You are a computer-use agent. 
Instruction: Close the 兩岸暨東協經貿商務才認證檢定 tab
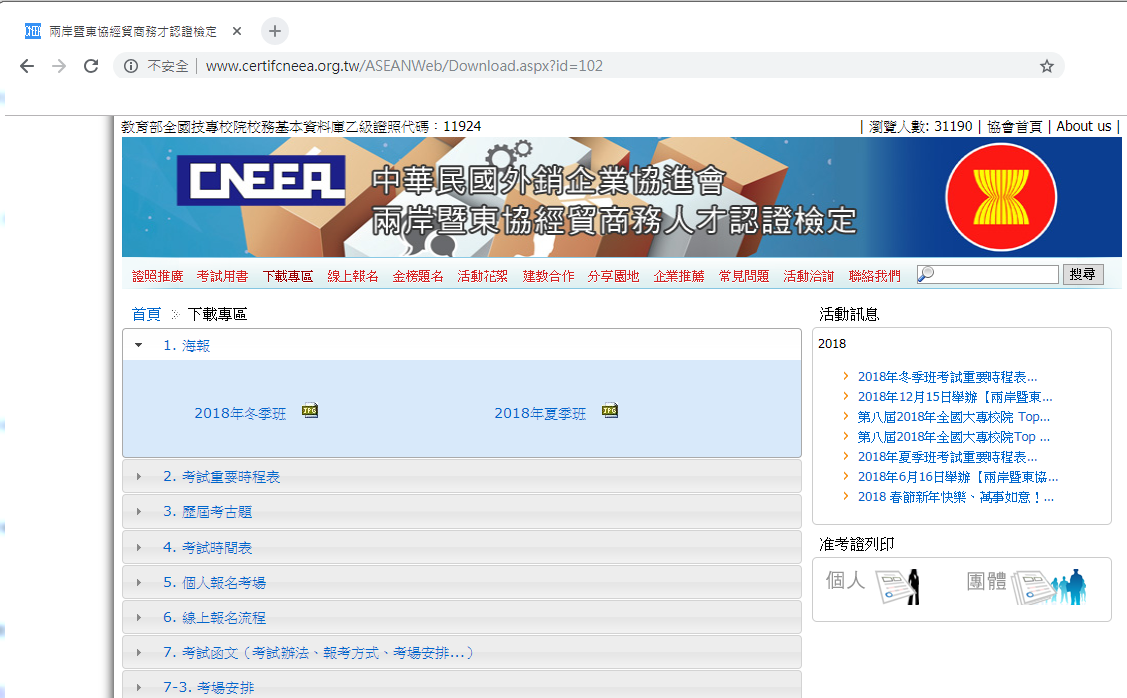click(x=237, y=31)
